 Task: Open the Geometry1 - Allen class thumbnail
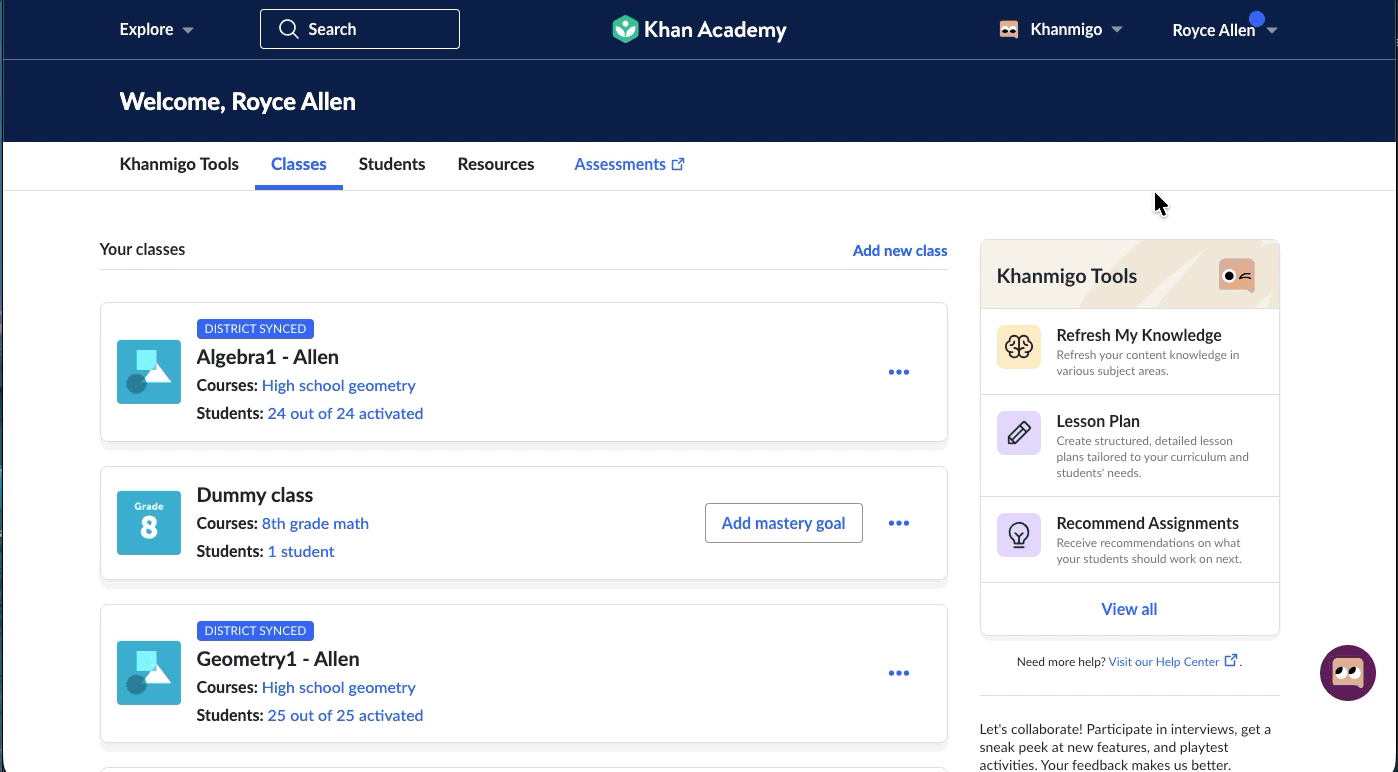click(x=149, y=673)
